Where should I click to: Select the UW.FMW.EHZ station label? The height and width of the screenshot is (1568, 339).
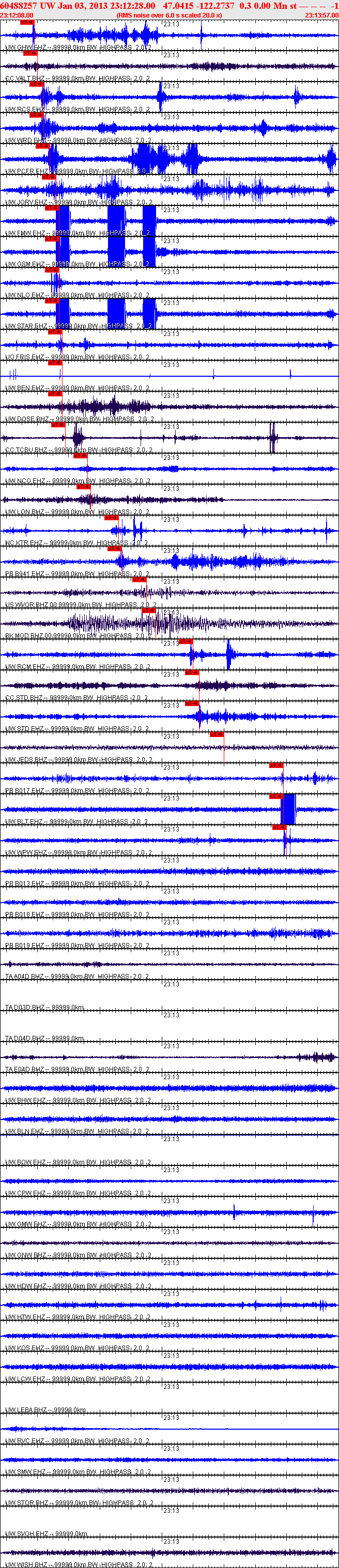pos(78,234)
